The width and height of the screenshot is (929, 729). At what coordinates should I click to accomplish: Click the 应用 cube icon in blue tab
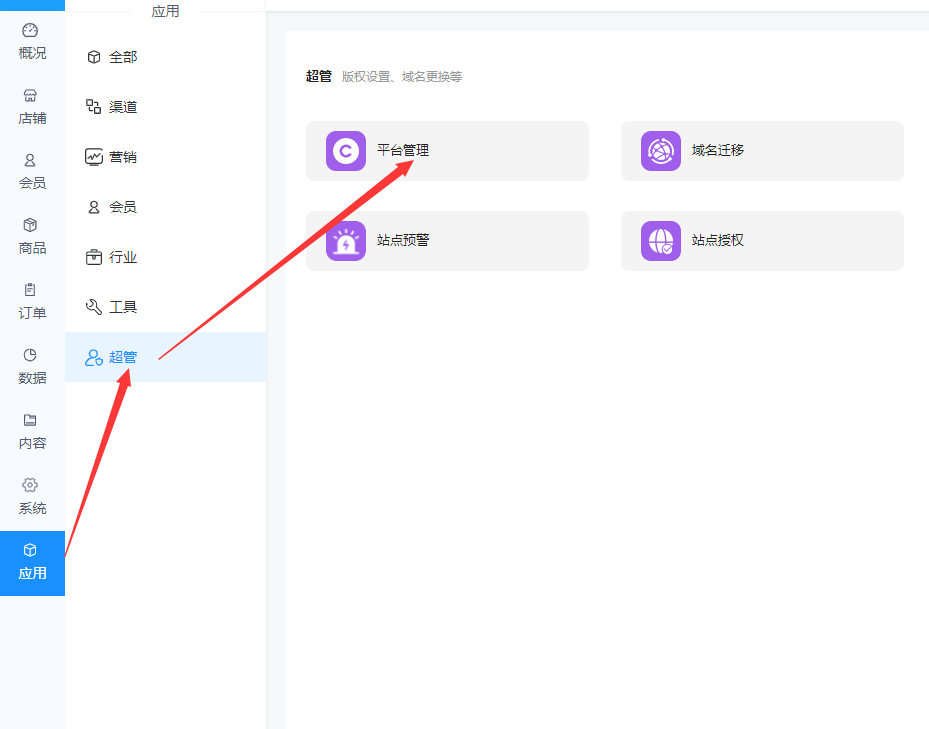(x=30, y=550)
